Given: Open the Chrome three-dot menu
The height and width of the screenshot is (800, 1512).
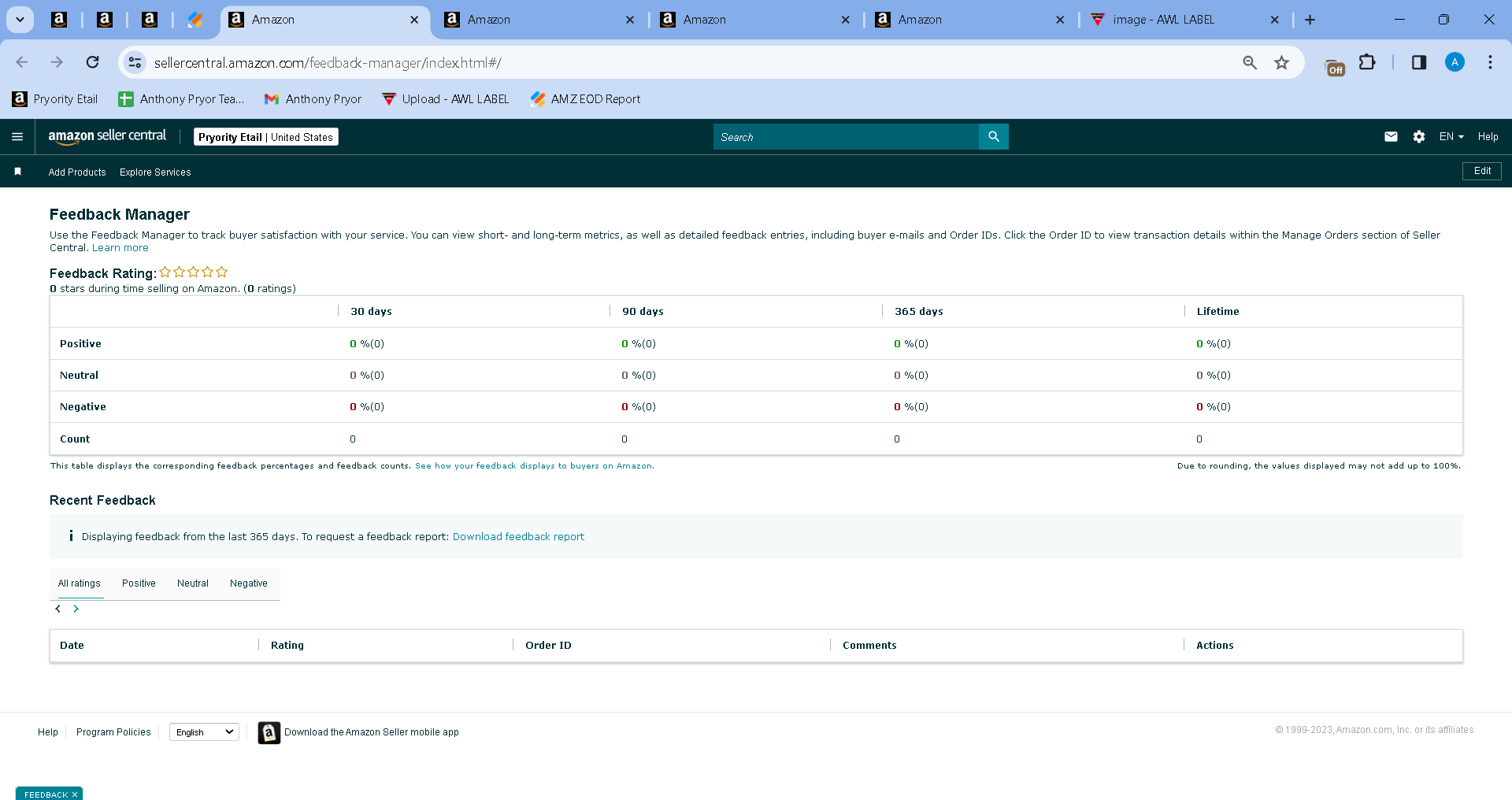Looking at the screenshot, I should [x=1490, y=62].
